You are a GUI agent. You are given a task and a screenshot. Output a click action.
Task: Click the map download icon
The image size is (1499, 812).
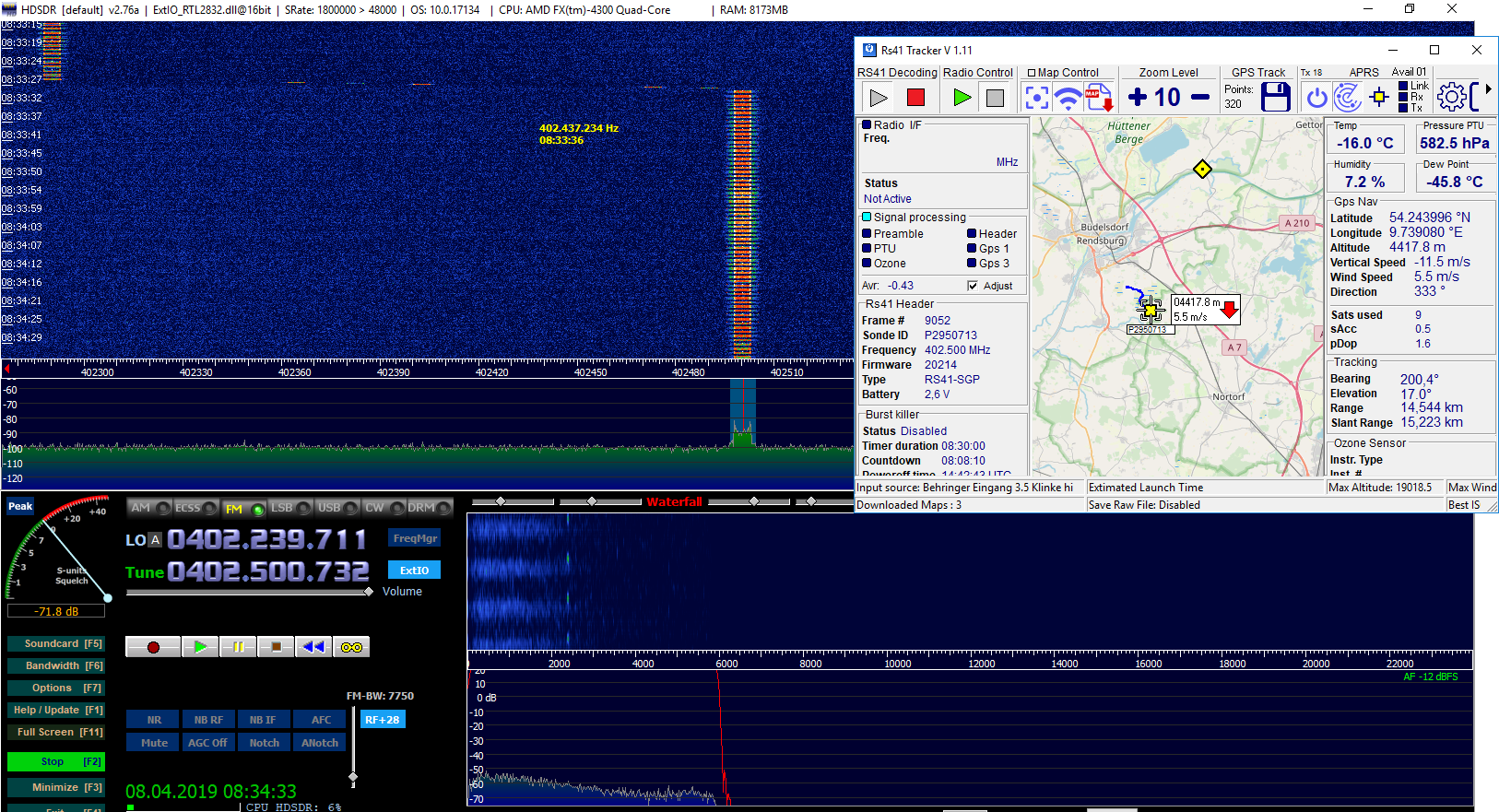coord(1099,98)
